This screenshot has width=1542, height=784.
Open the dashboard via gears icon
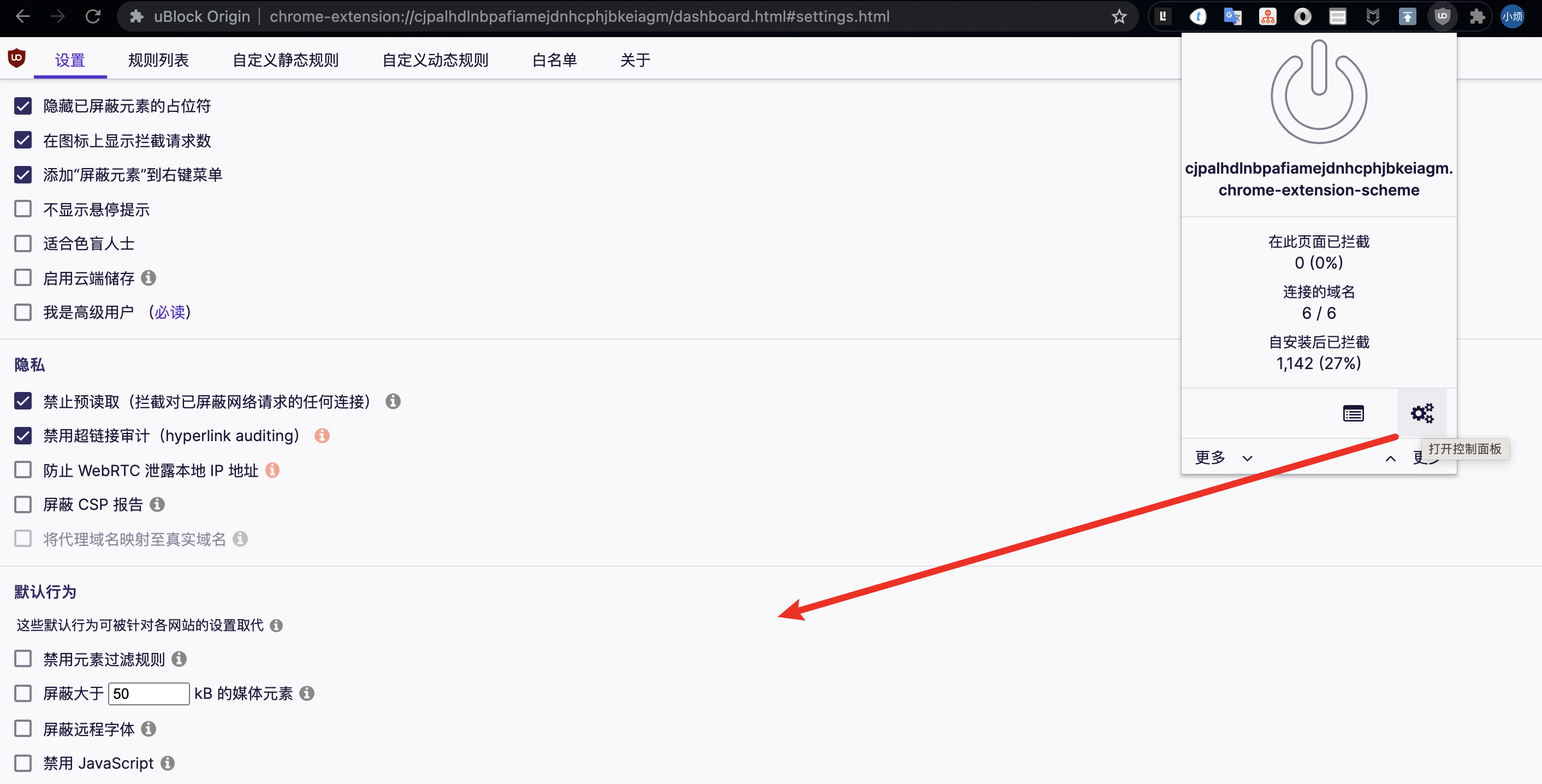pos(1422,413)
